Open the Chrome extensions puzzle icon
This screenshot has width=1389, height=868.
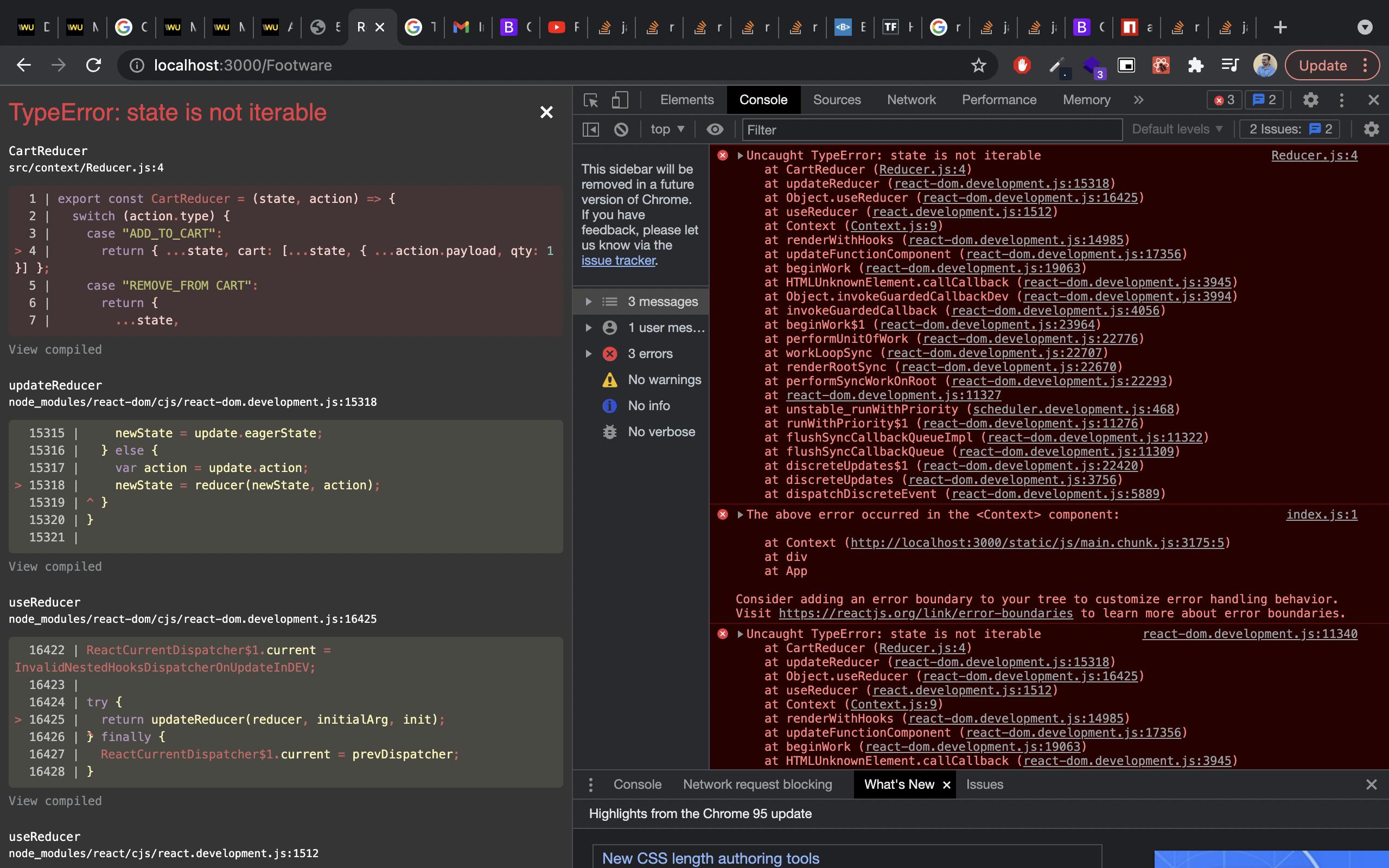1196,66
